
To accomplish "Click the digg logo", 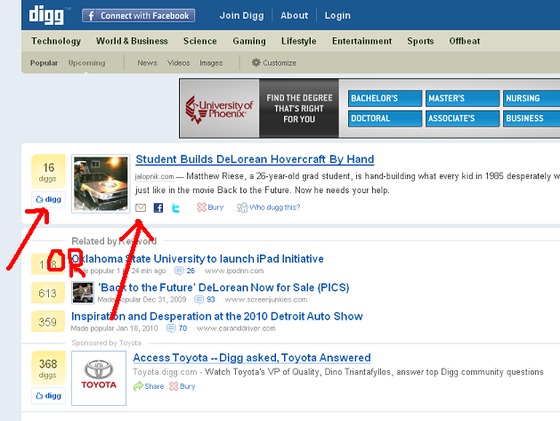I will click(x=46, y=15).
